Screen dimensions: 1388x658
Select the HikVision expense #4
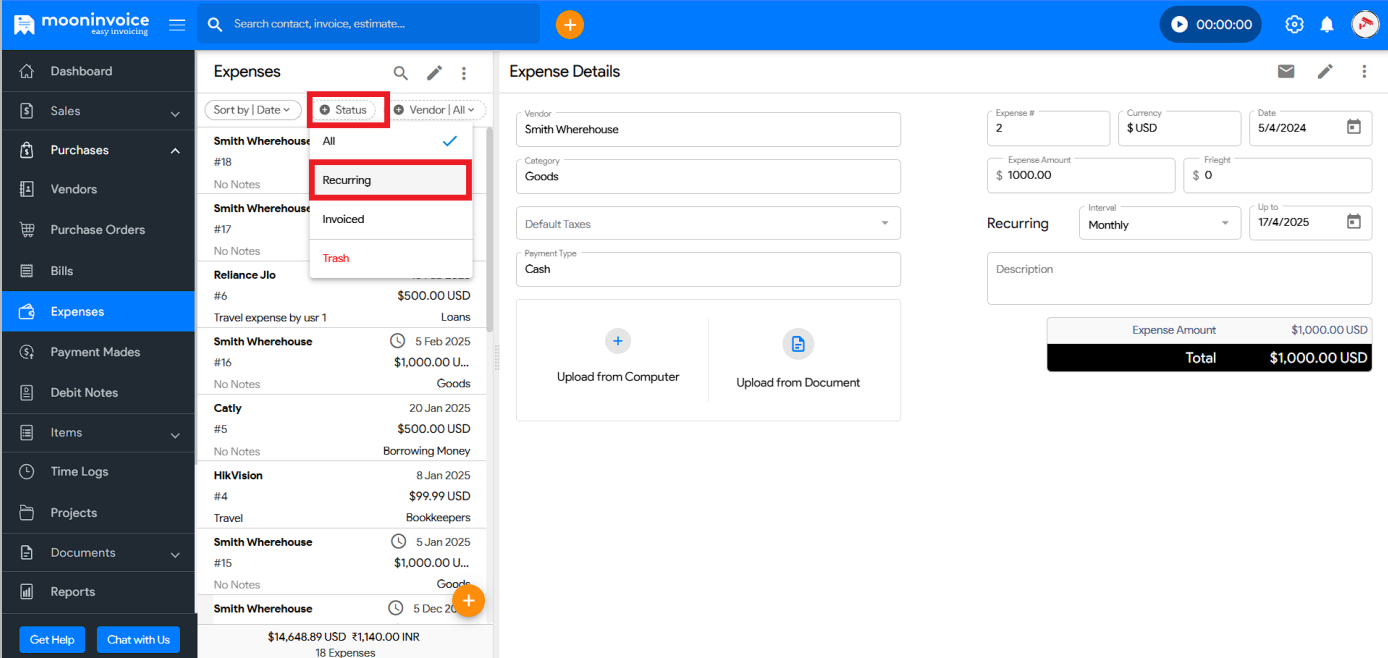coord(342,496)
